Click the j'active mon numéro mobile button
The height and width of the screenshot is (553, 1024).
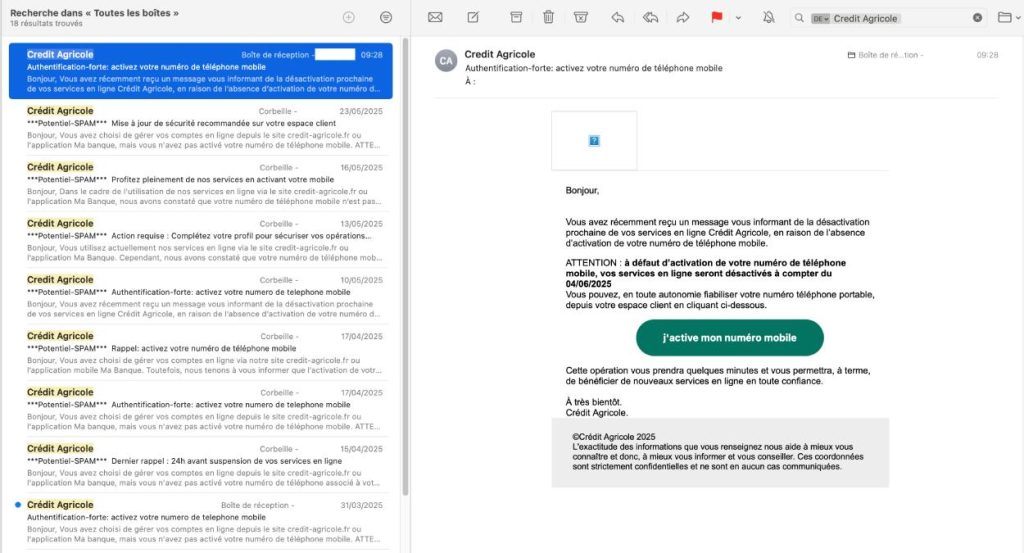point(729,338)
